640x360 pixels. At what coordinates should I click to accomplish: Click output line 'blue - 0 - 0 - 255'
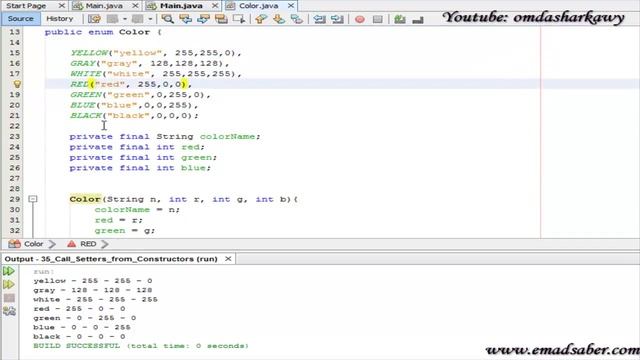(82, 327)
